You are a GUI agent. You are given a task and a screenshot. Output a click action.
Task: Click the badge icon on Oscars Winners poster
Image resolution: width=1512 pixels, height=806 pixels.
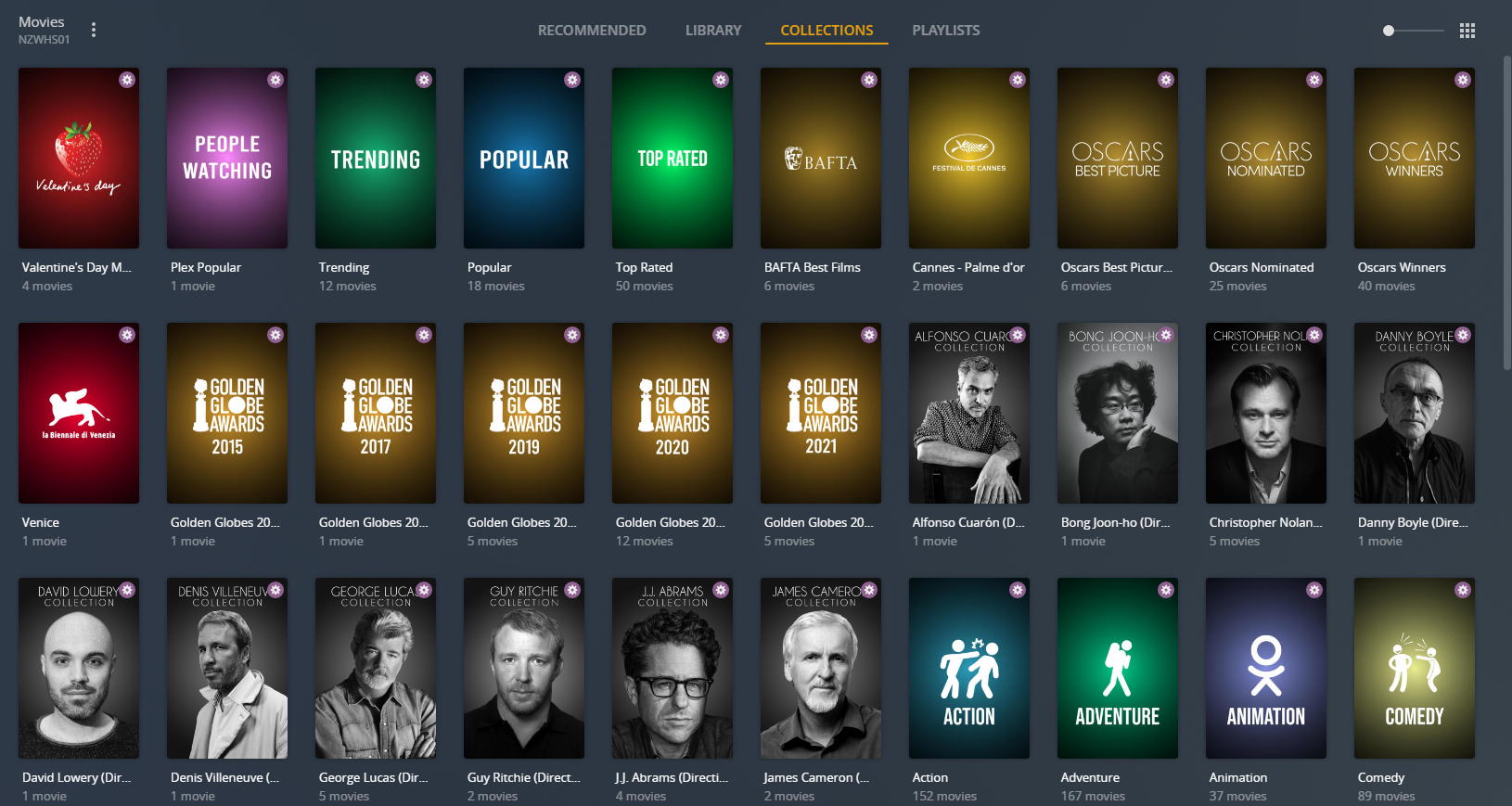point(1463,80)
